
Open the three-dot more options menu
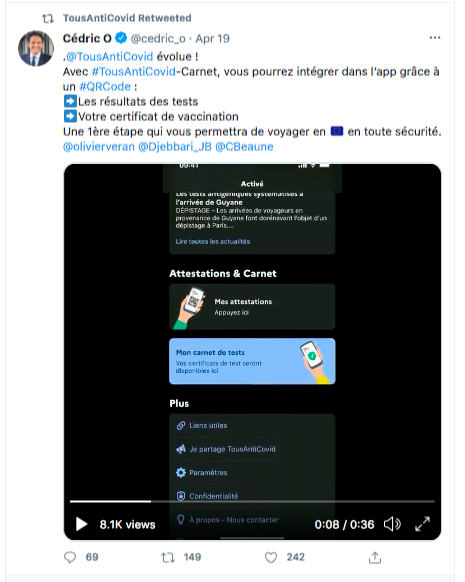pyautogui.click(x=435, y=38)
